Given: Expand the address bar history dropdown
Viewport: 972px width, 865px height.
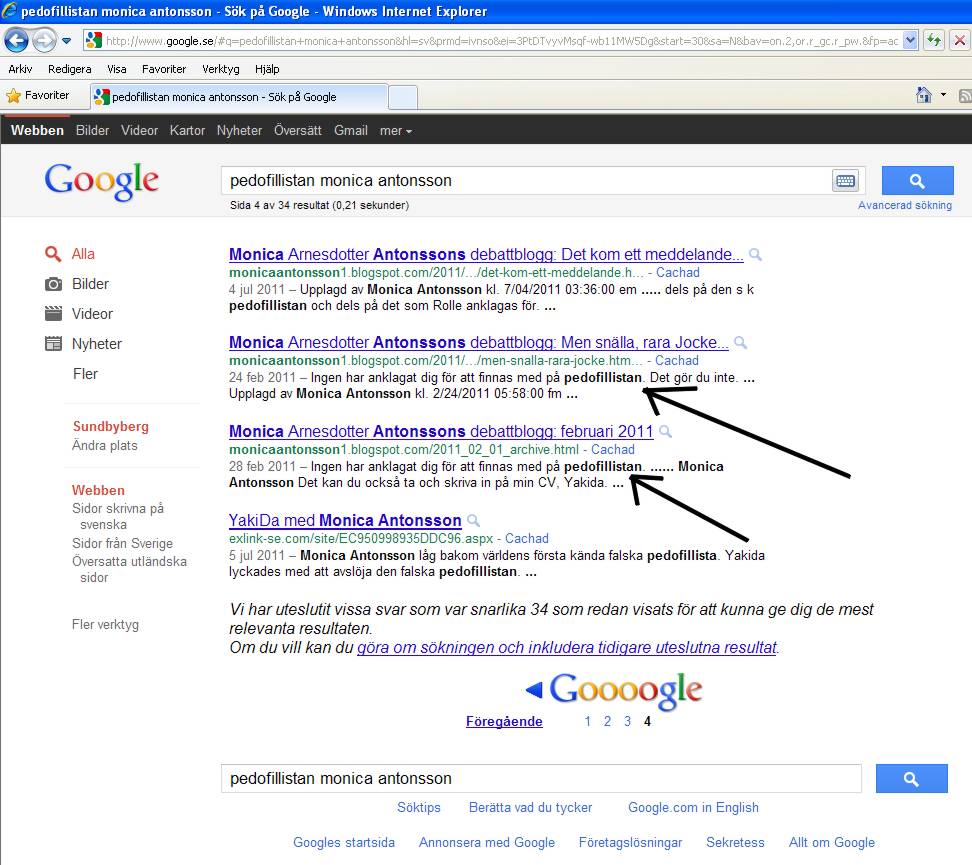Looking at the screenshot, I should [x=909, y=41].
